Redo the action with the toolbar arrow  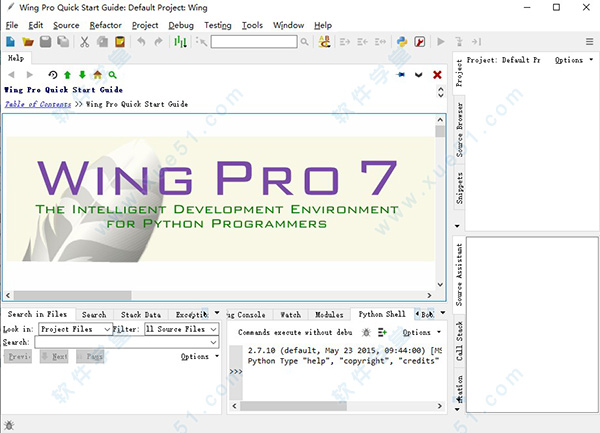click(158, 41)
